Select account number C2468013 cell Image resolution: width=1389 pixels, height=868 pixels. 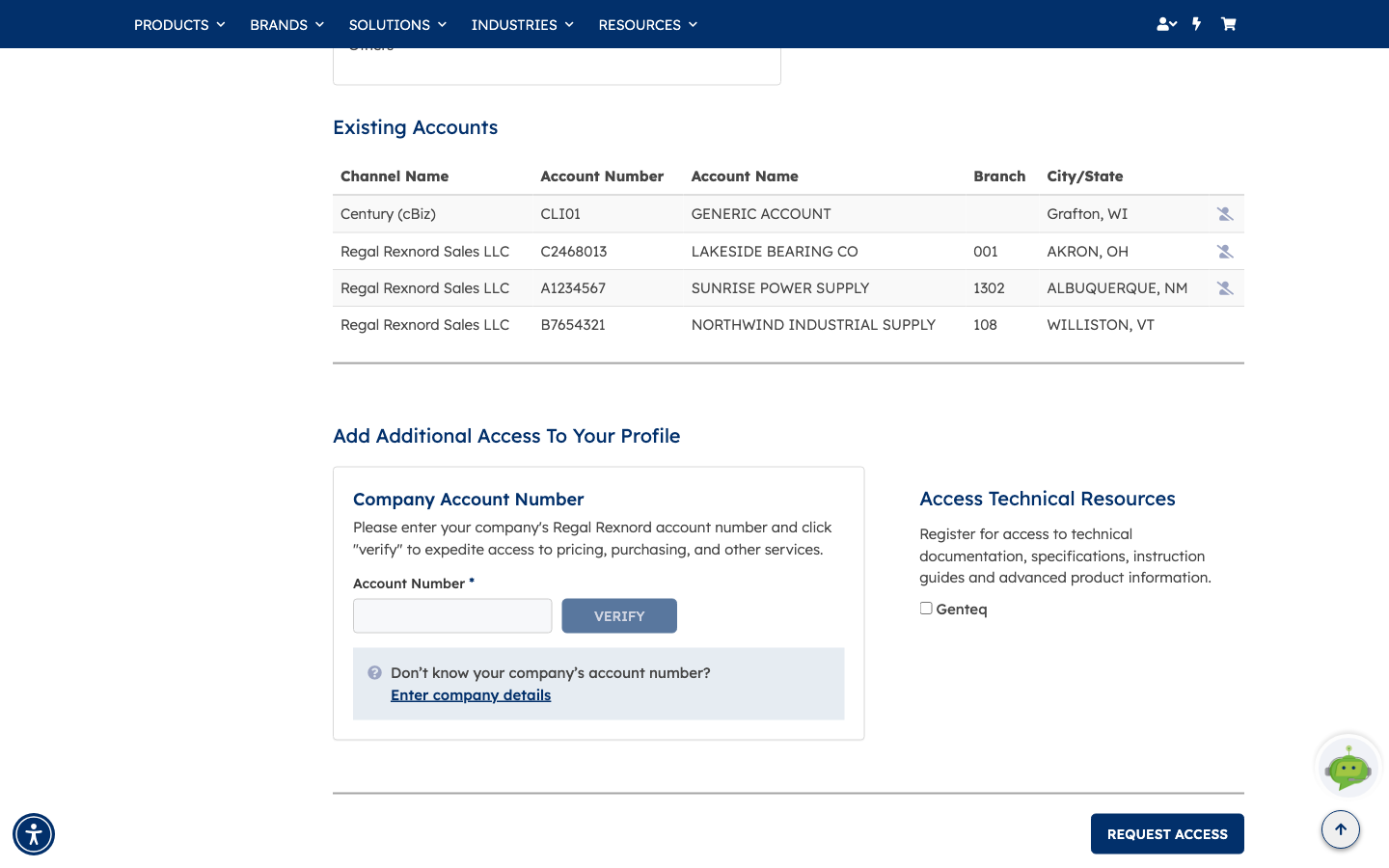click(574, 252)
